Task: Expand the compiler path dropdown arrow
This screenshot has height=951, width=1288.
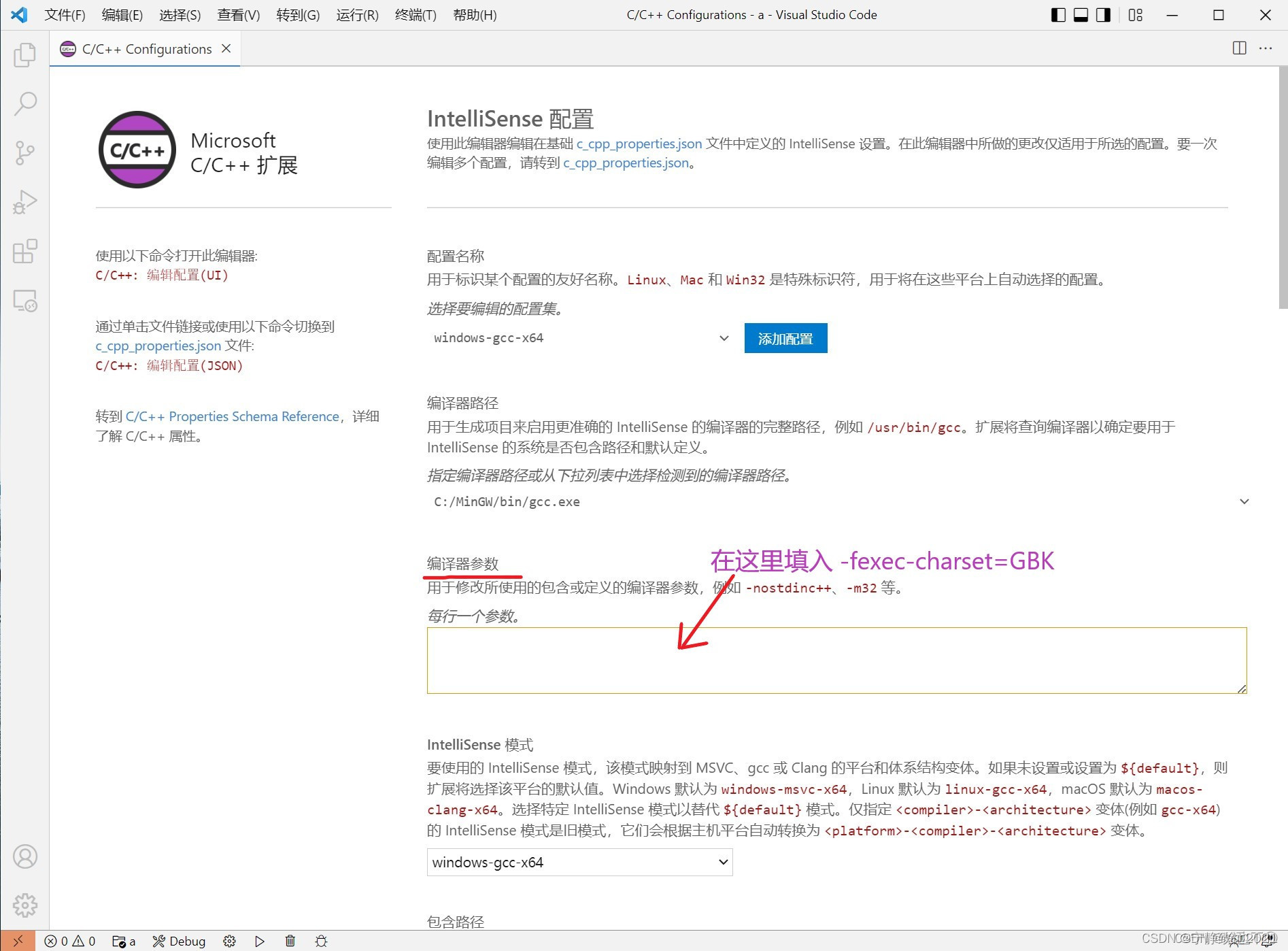Action: [1244, 502]
